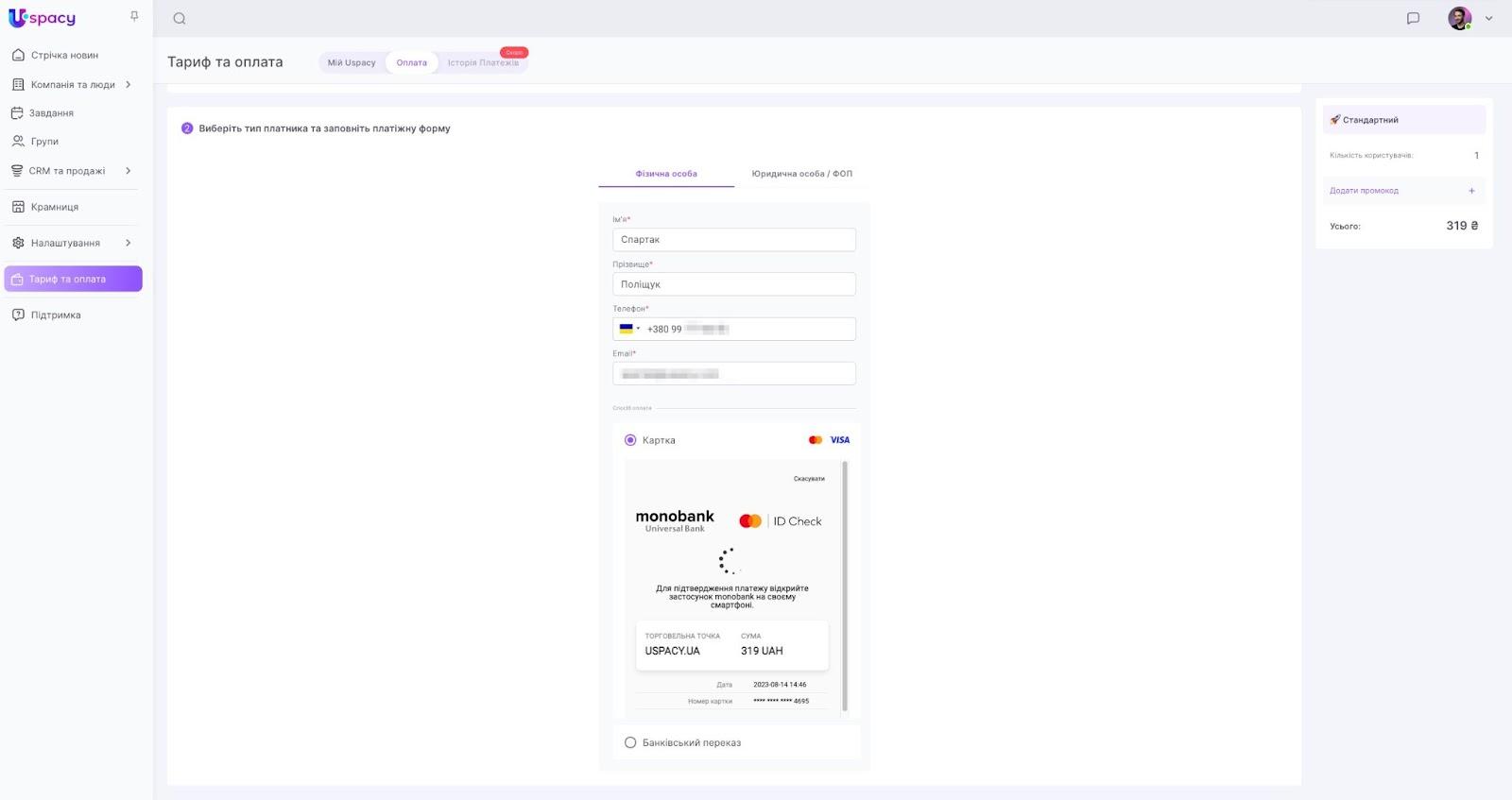Open the Історія Платежів tab

pos(483,63)
